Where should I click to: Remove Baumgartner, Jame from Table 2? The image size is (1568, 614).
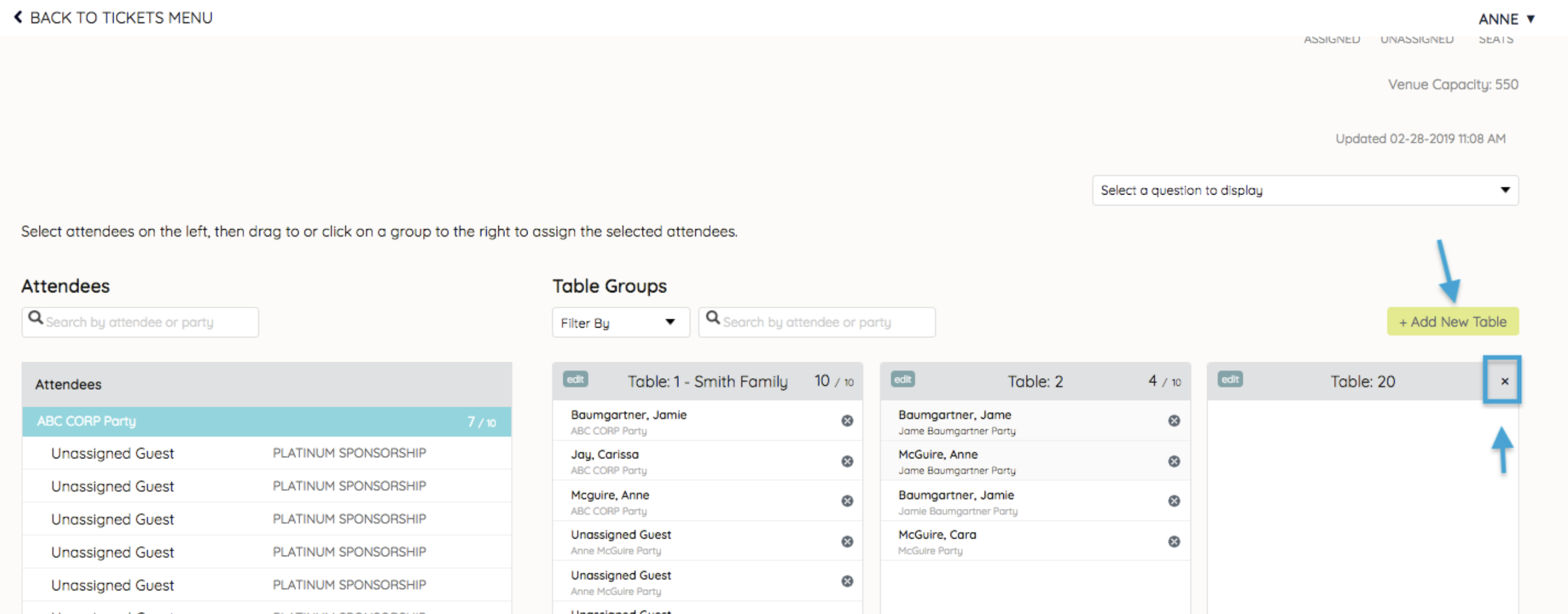1174,421
